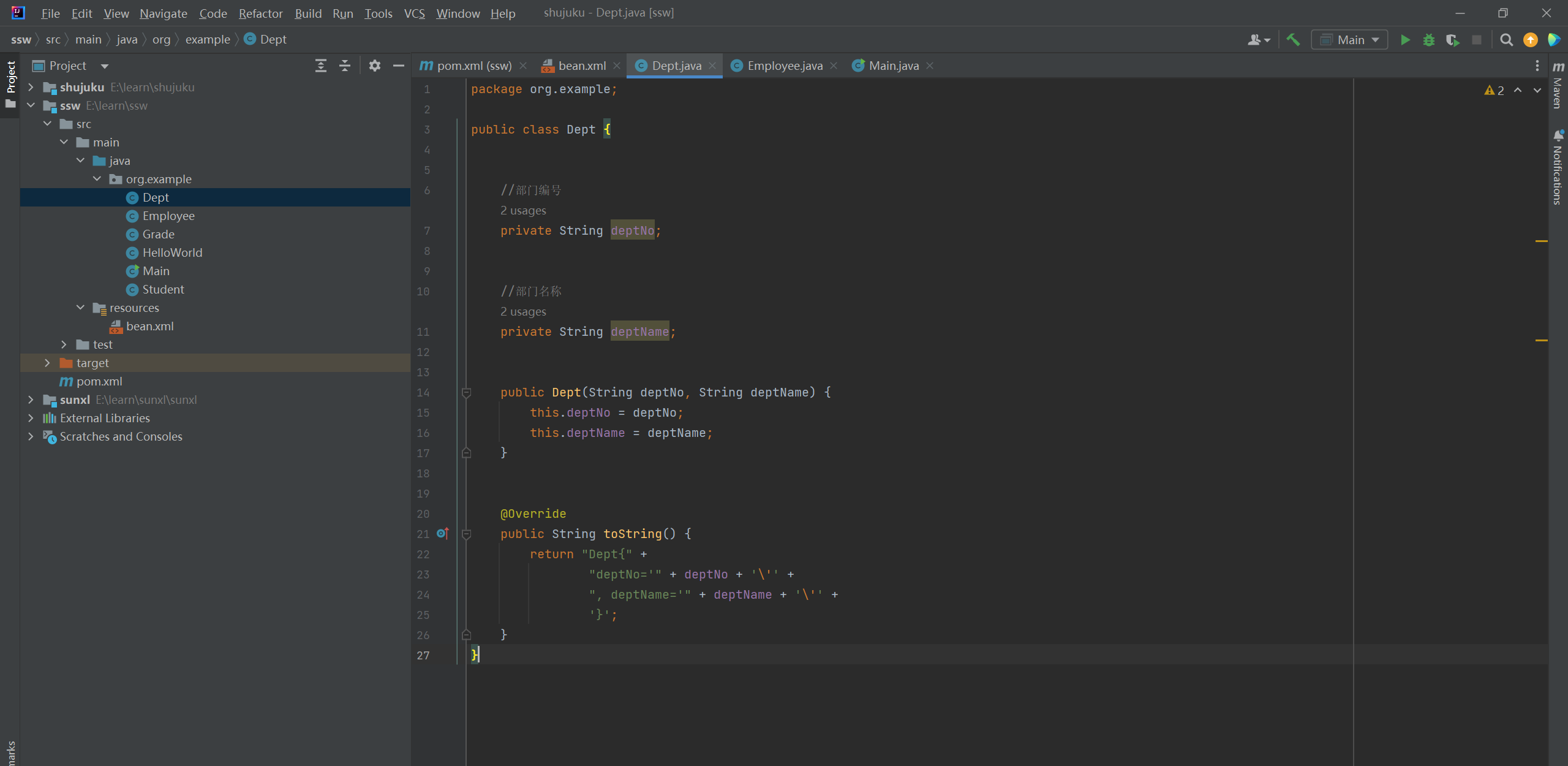Click the Debug bug icon
Screen dimensions: 1568x766
1429,40
